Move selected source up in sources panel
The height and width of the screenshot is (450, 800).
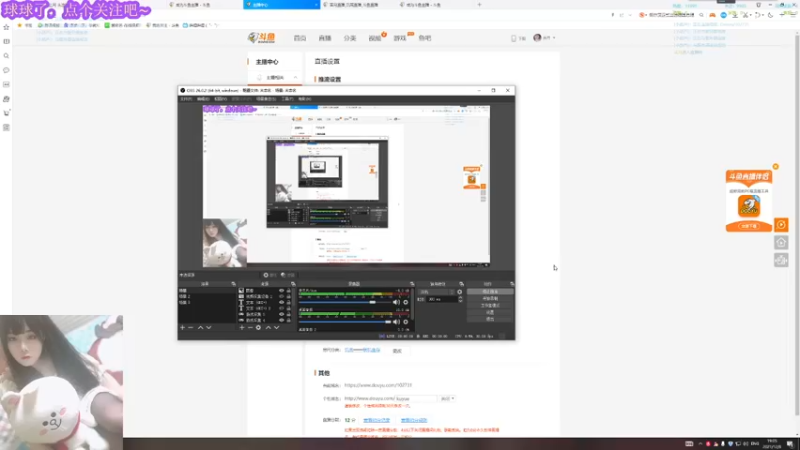(x=268, y=328)
